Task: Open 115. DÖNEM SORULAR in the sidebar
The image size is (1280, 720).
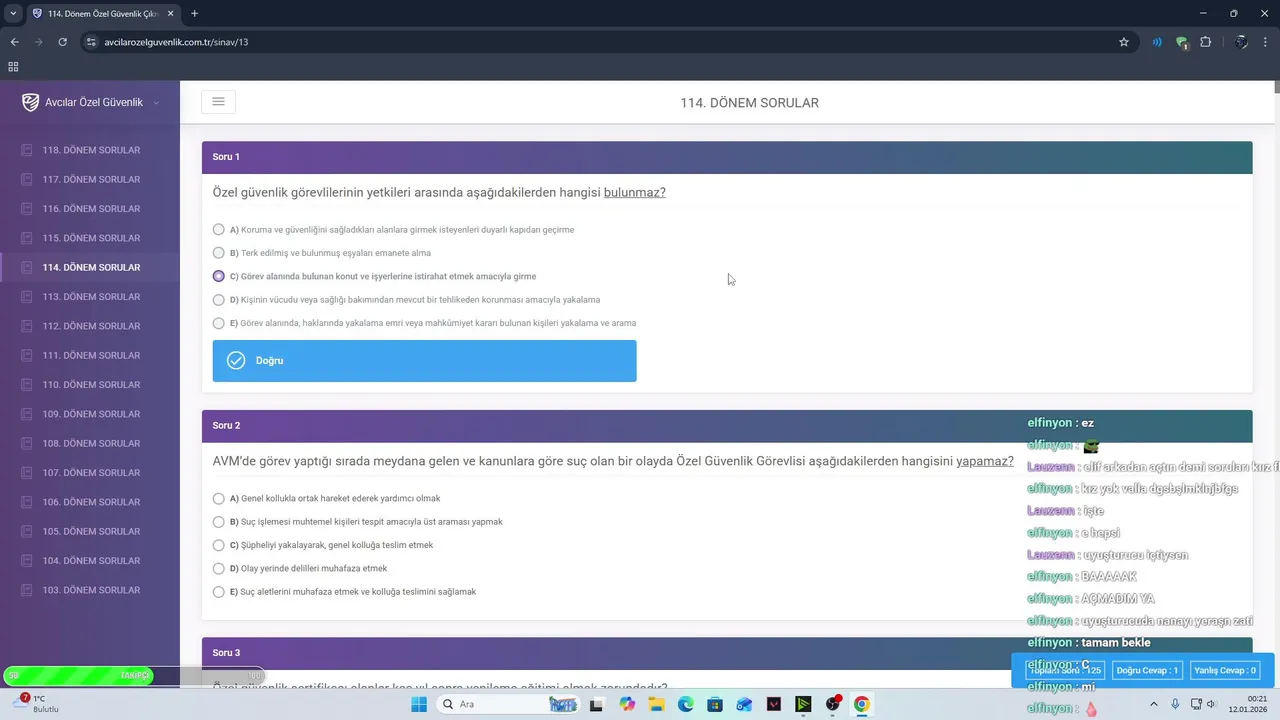Action: tap(91, 238)
